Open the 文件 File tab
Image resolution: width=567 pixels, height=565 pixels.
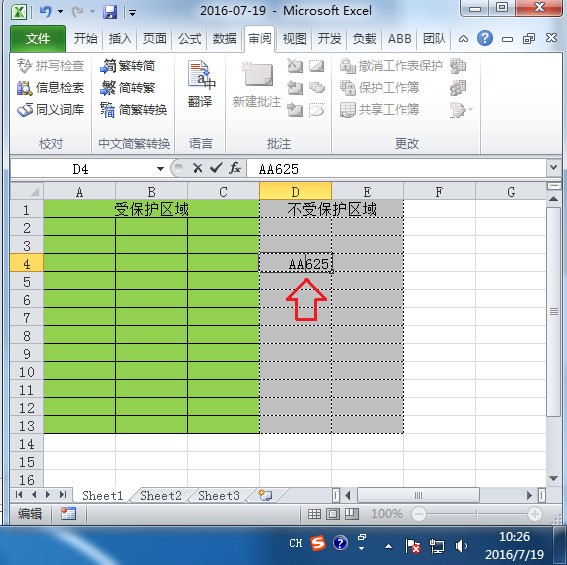click(x=38, y=39)
